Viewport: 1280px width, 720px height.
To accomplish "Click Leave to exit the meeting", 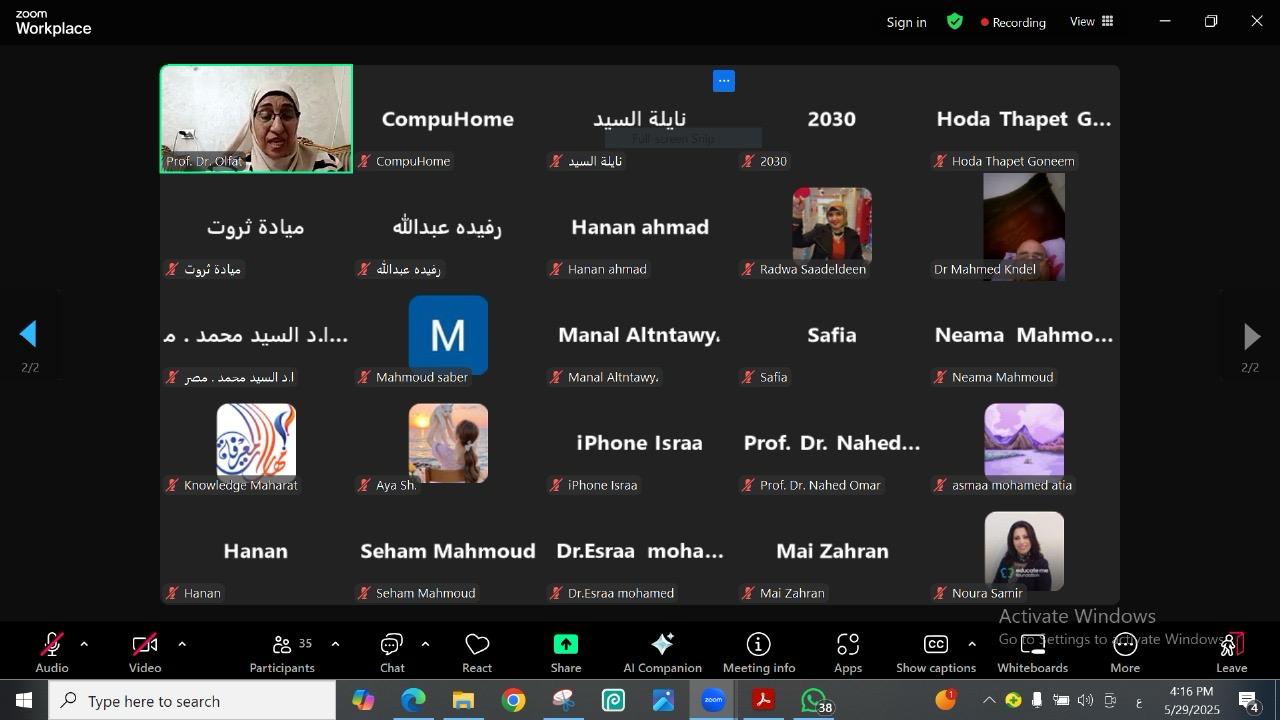I will tap(1231, 652).
